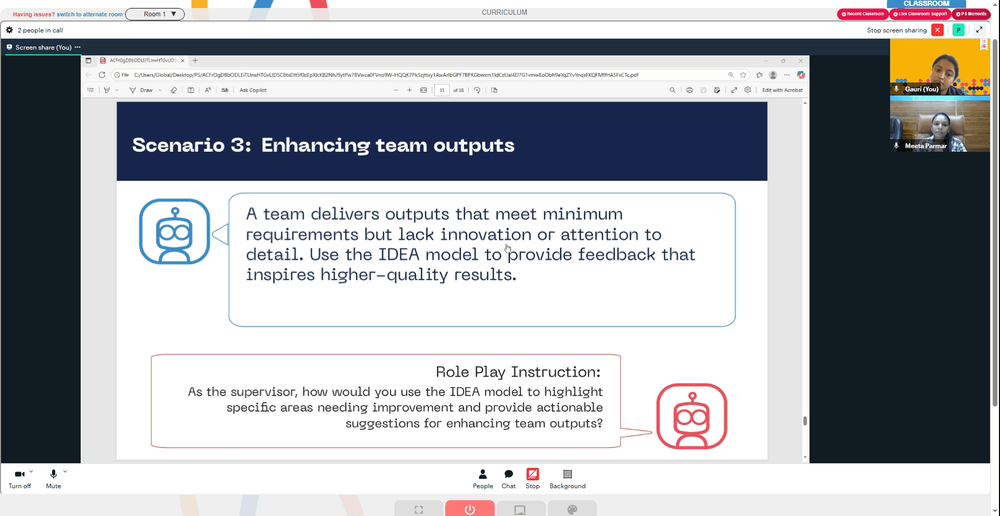Image resolution: width=1000 pixels, height=516 pixels.
Task: Click the CLASSROOM tab at top right
Action: pyautogui.click(x=926, y=4)
